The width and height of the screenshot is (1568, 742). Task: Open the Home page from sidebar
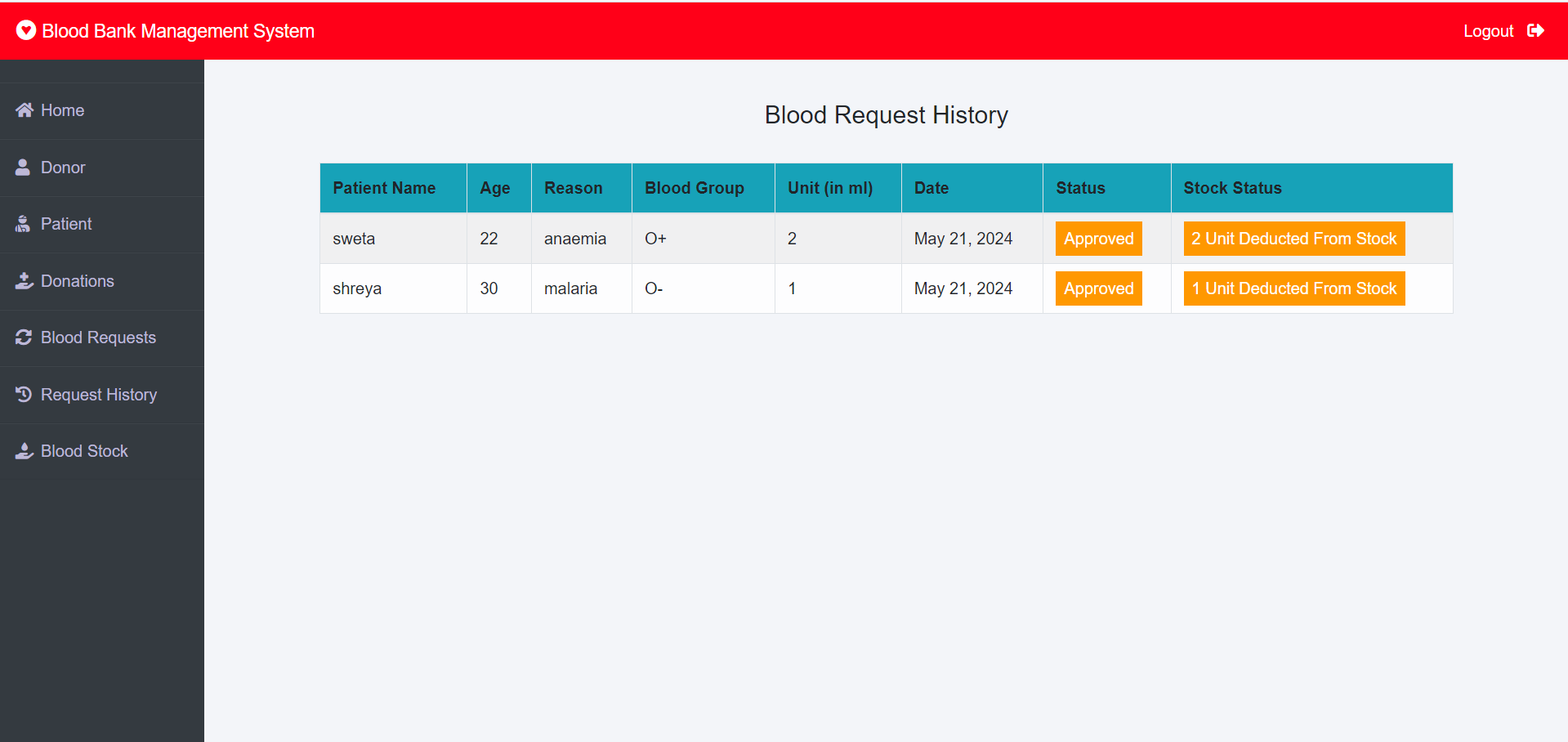[62, 110]
